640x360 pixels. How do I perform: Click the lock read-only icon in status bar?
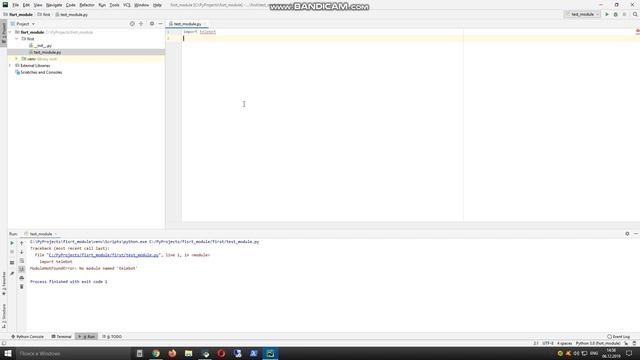(x=626, y=343)
